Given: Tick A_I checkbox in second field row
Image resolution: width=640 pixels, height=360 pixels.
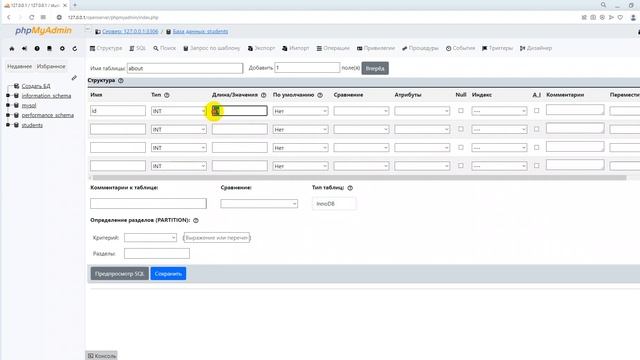Looking at the screenshot, I should point(537,129).
